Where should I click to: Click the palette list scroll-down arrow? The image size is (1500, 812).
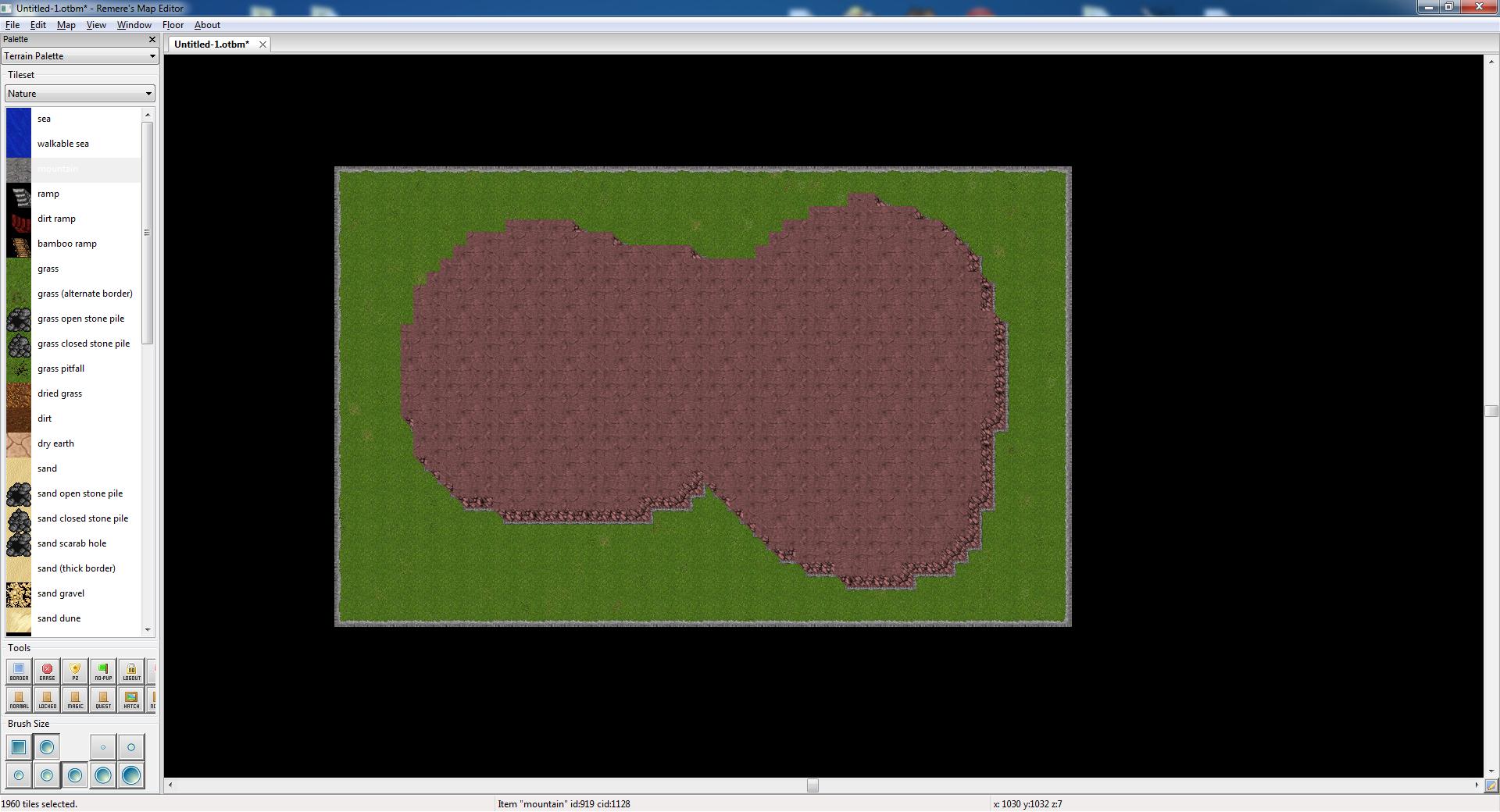pyautogui.click(x=148, y=629)
